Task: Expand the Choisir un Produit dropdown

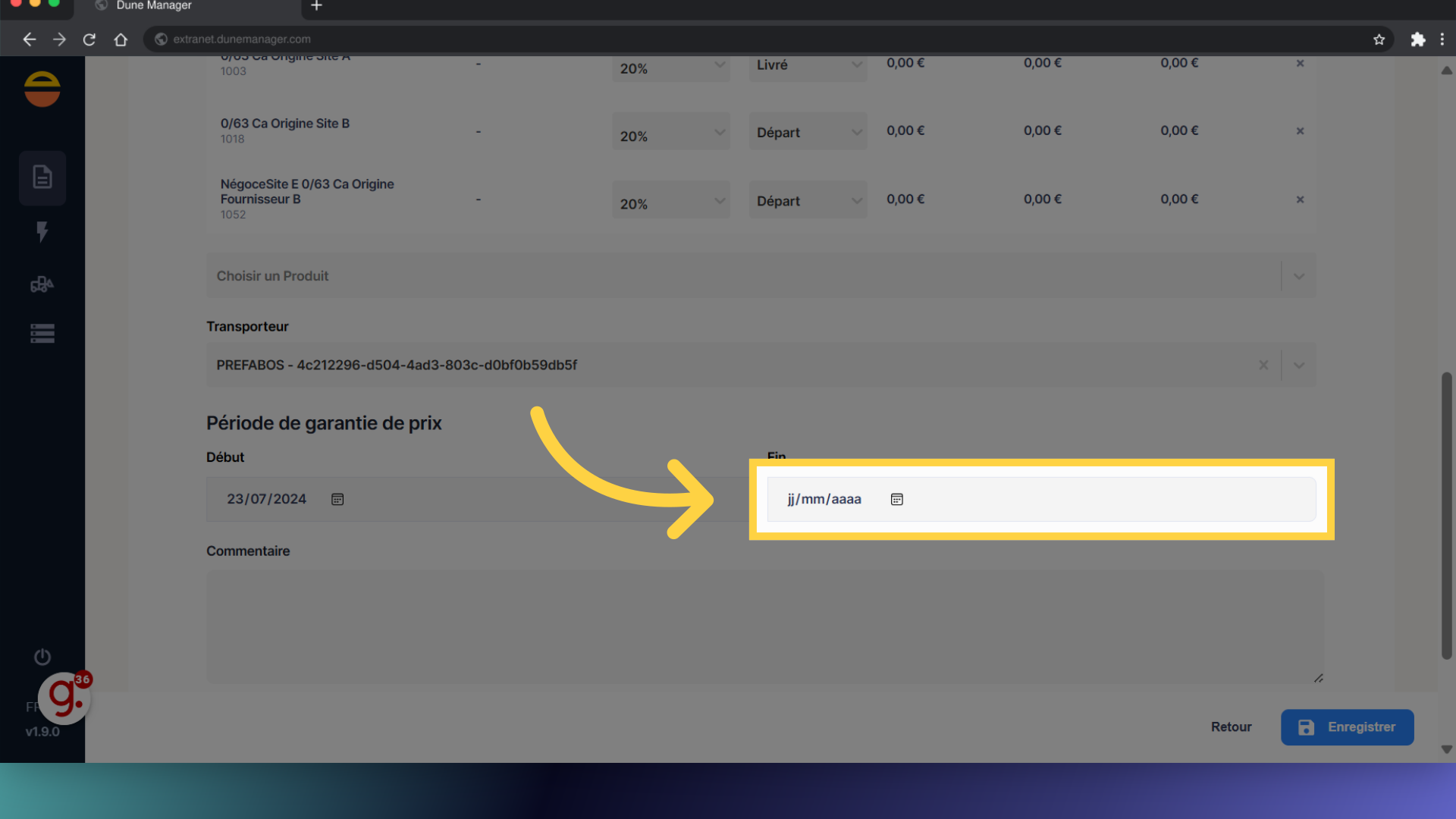Action: point(1298,276)
